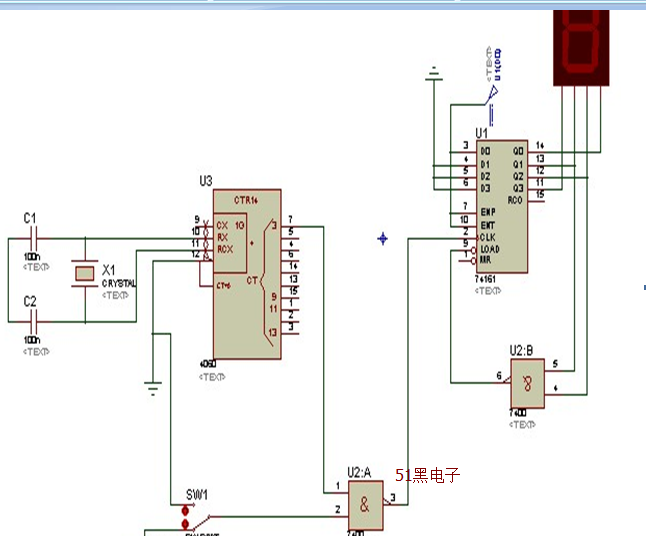Viewport: 646px width, 536px height.
Task: Click the 'U2:A' reference label
Action: pyautogui.click(x=359, y=472)
